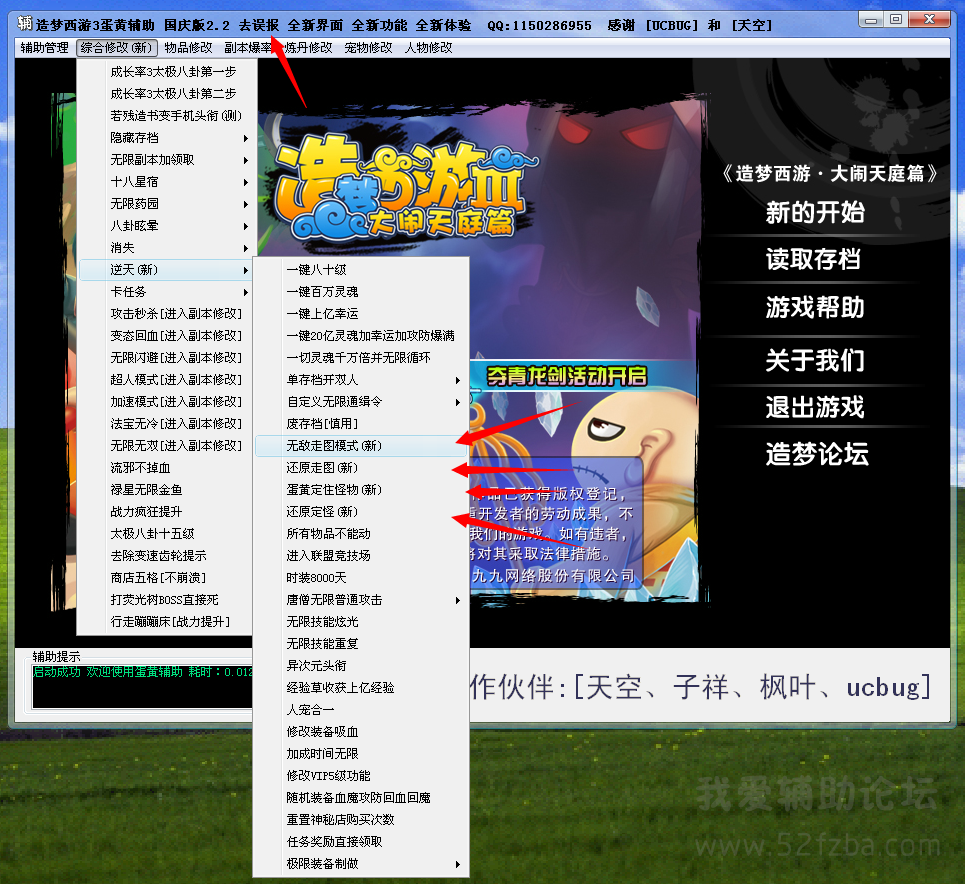
Task: Open 造梦论坛 link
Action: click(817, 454)
